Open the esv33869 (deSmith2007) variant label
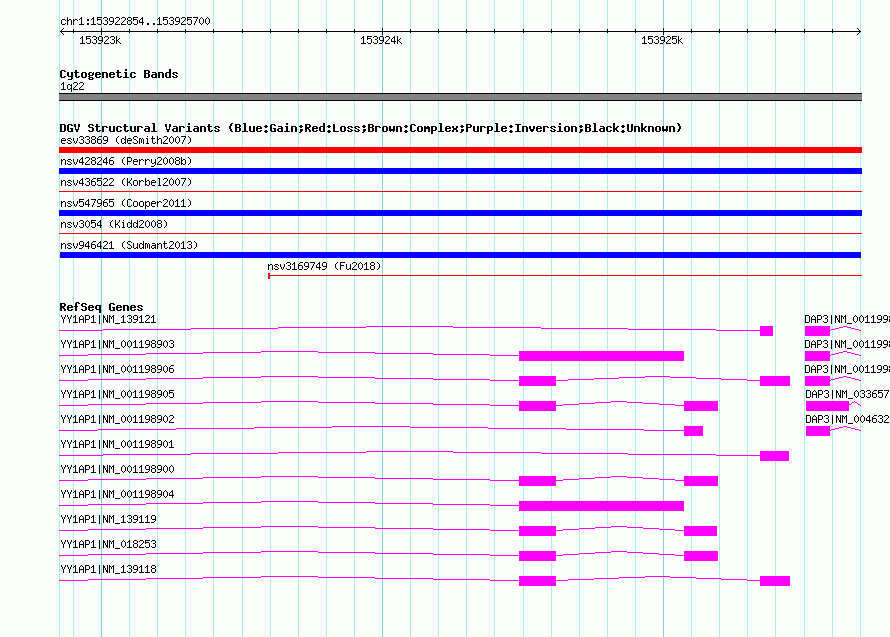The image size is (890, 637). (x=126, y=140)
